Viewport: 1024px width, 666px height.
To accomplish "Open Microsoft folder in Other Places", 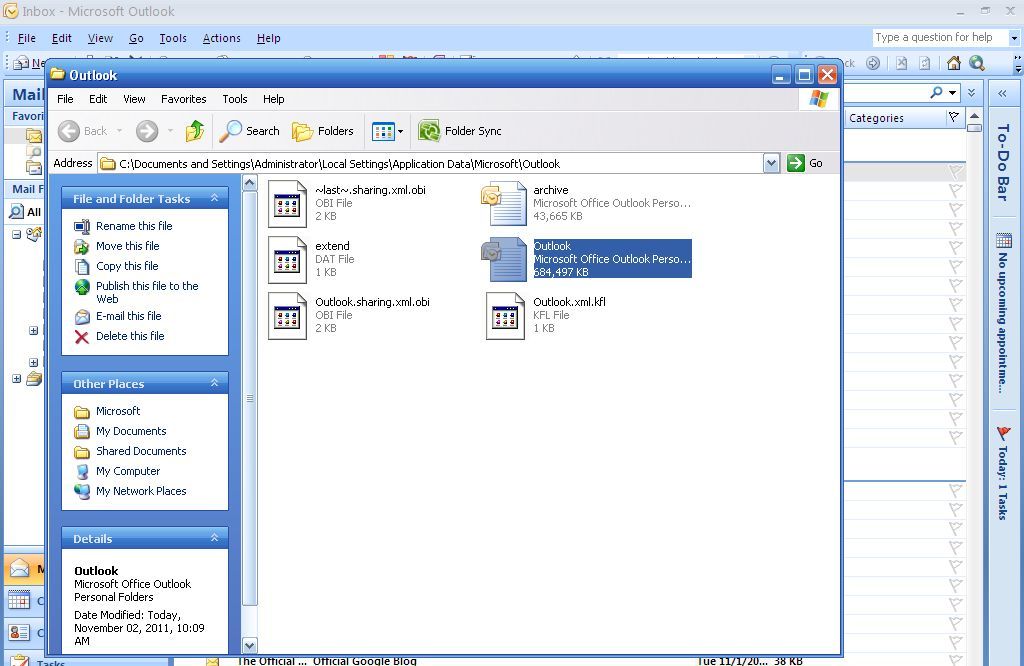I will coord(118,411).
